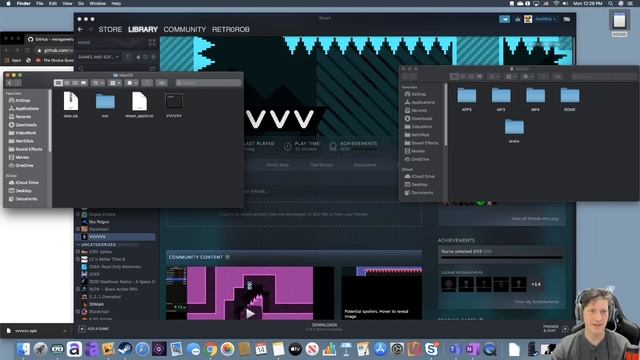Screen dimensions: 640x360
Task: Open the Action gear dropdown in left Finder
Action: [132, 83]
